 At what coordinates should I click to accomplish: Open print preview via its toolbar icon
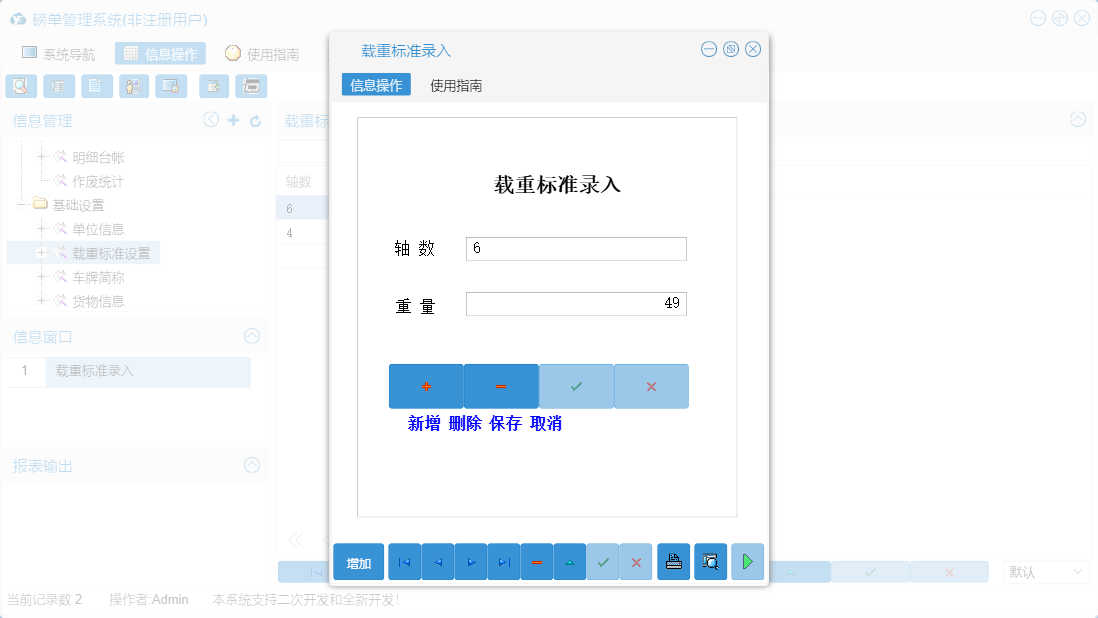coord(710,561)
